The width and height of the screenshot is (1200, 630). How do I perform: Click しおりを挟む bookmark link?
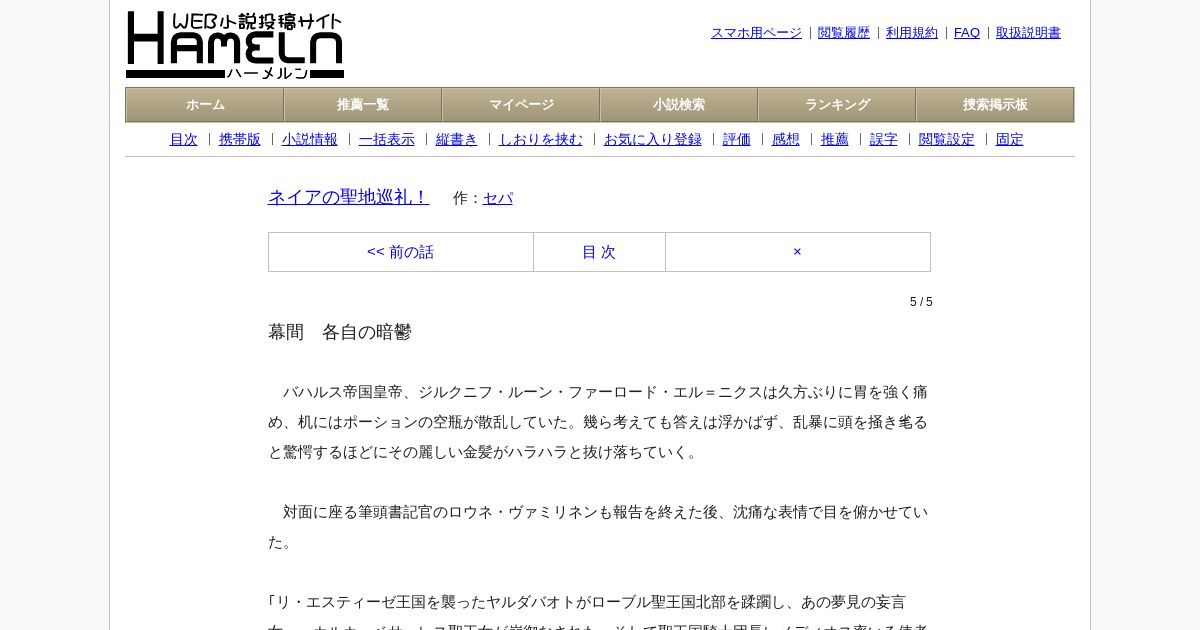pyautogui.click(x=541, y=140)
